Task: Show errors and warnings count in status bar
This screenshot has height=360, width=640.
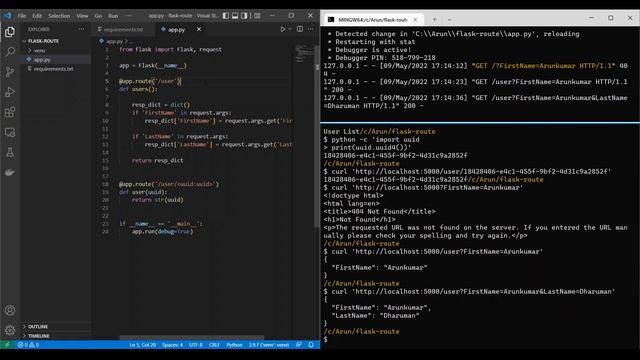Action: point(28,345)
